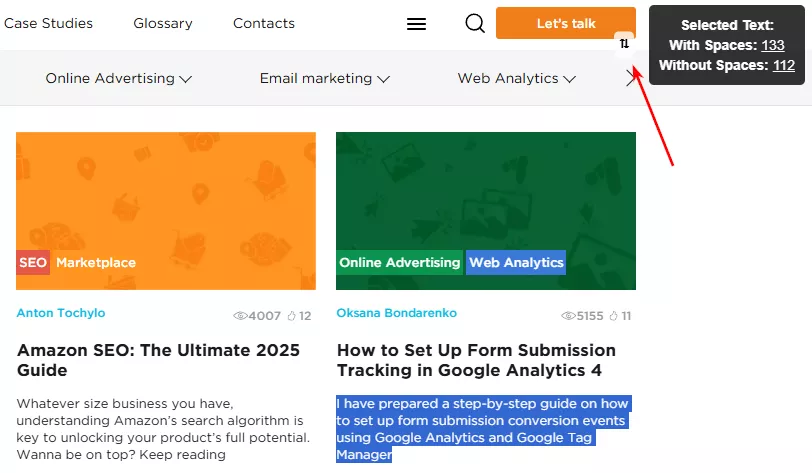Open author Oksana Bondarenko's profile link
Viewport: 812px width, 473px height.
click(x=397, y=313)
